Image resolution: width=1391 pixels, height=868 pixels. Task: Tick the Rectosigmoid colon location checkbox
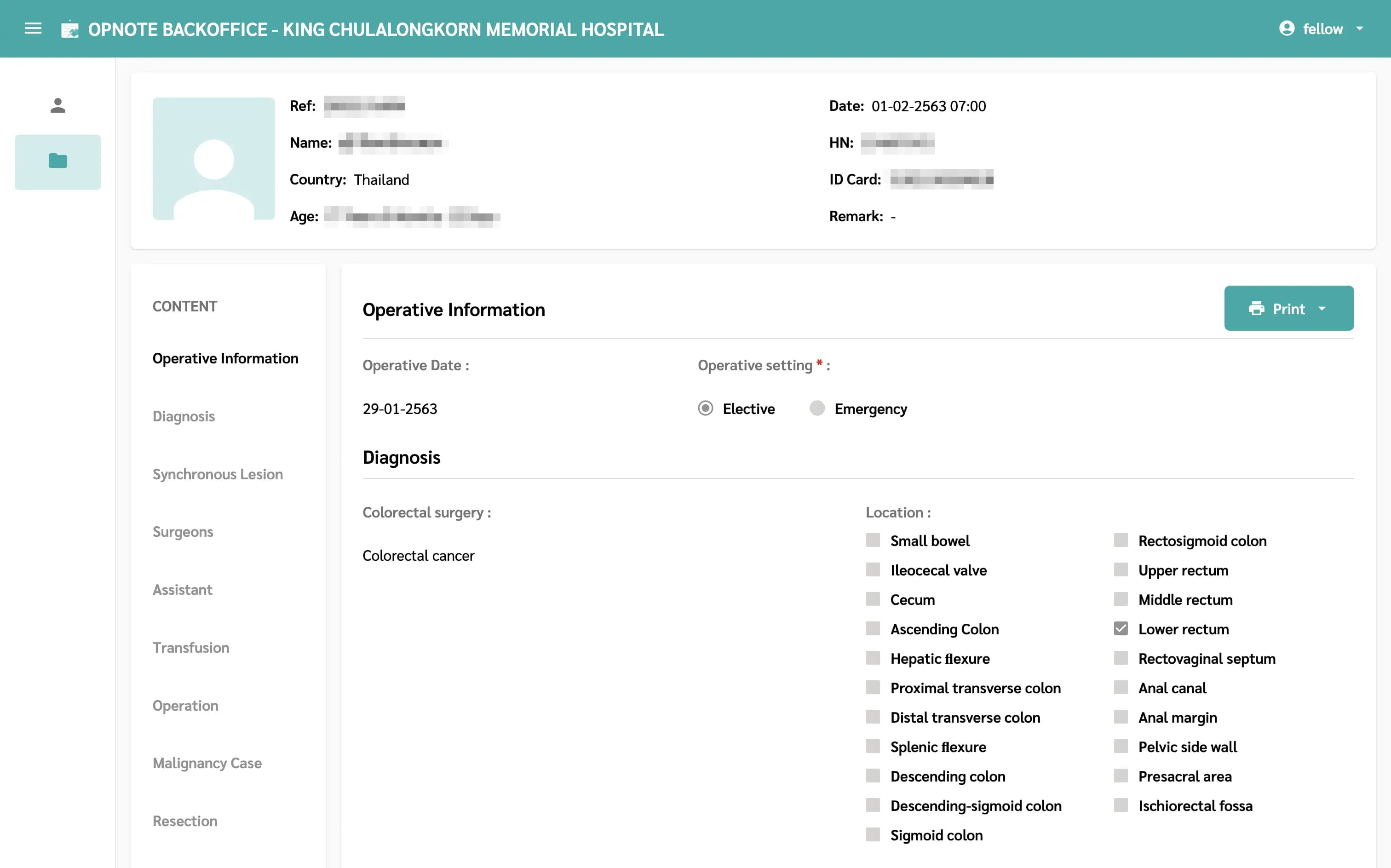1120,540
